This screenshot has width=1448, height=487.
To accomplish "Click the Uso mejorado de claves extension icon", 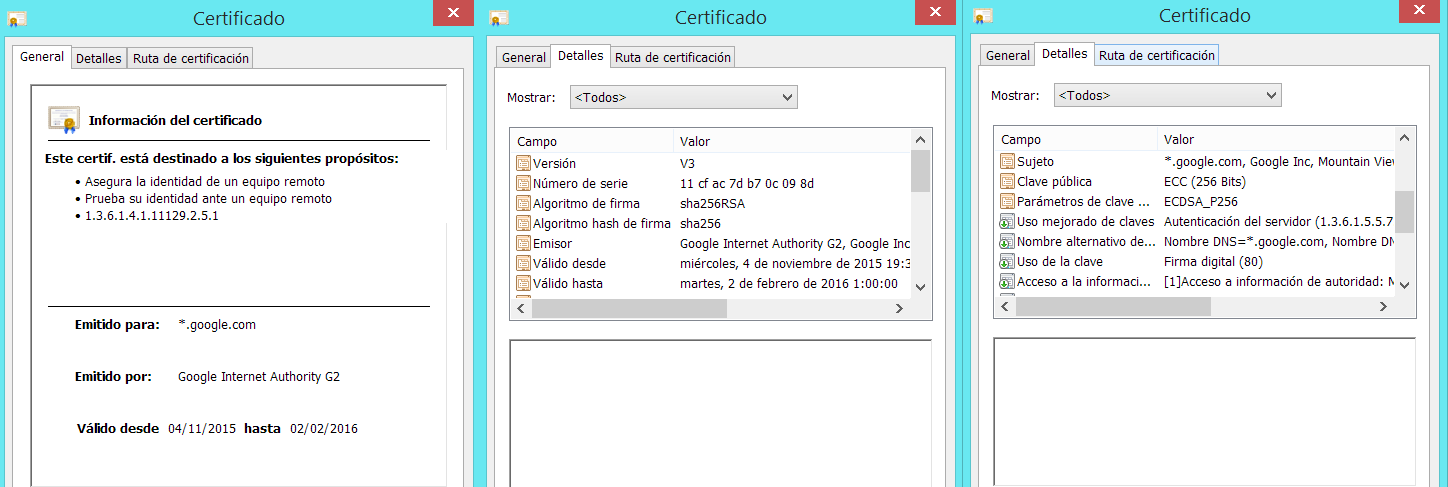I will click(x=1007, y=221).
